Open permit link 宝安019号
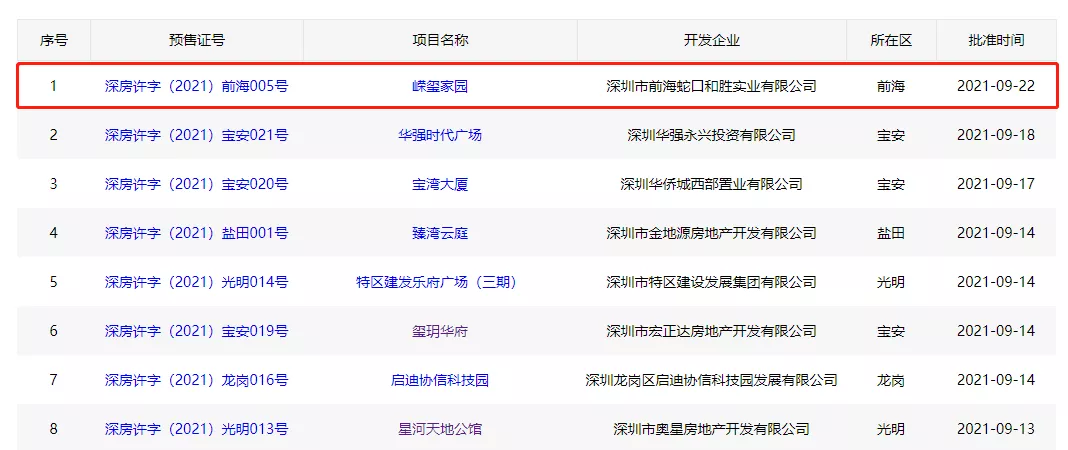This screenshot has width=1068, height=450. [196, 331]
